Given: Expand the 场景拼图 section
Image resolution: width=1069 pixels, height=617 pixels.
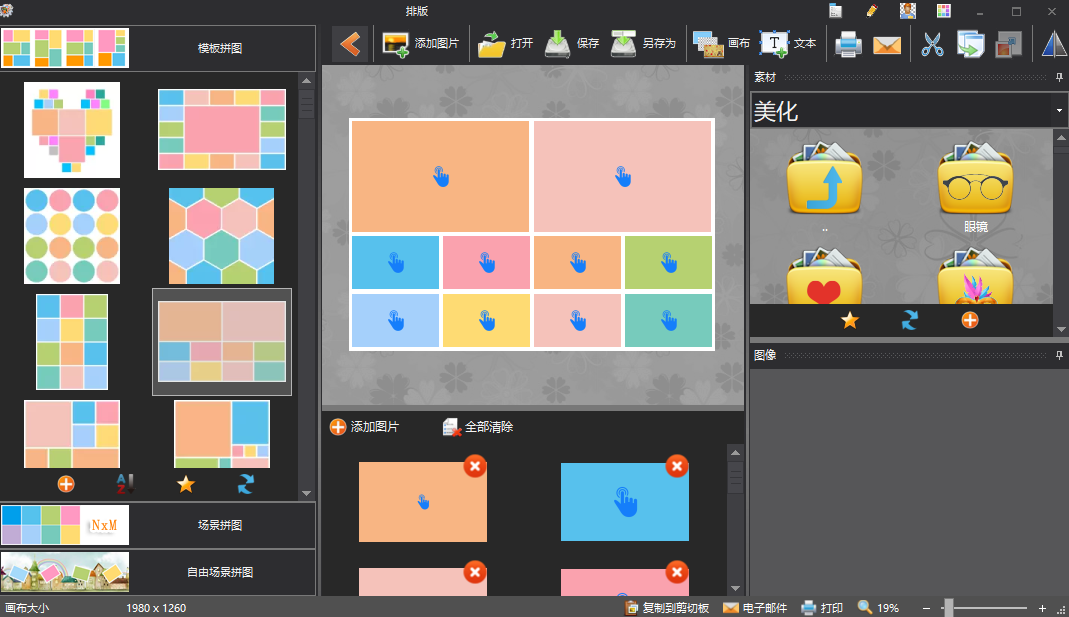Looking at the screenshot, I should 219,525.
